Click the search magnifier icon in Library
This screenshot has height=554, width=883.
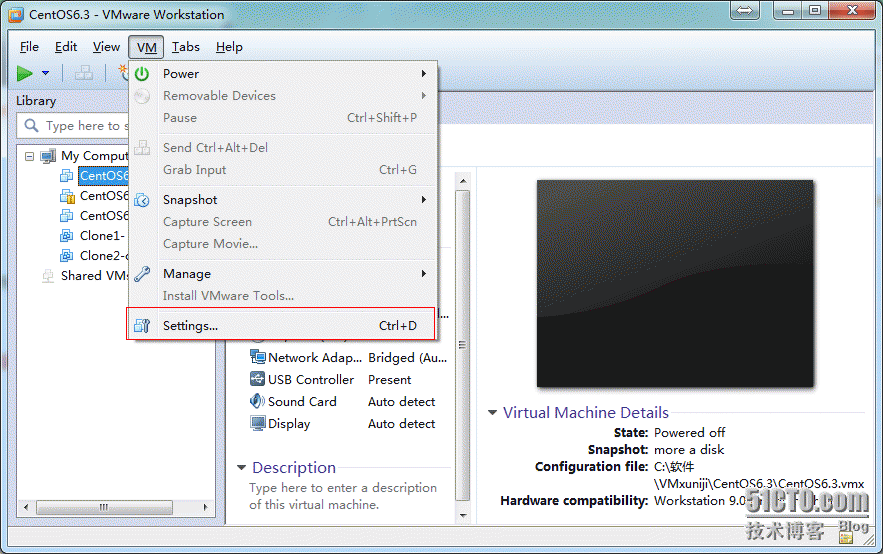32,125
